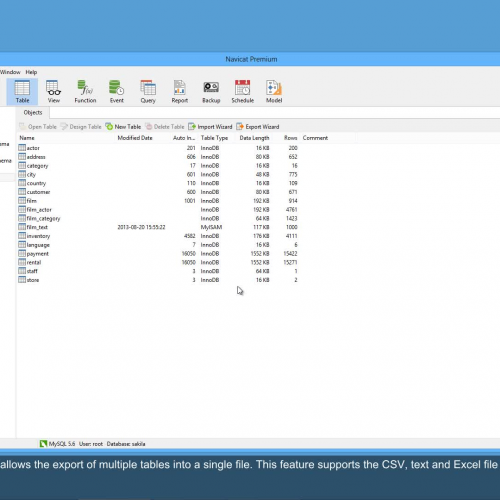Image resolution: width=500 pixels, height=500 pixels.
Task: Click the actor table icon
Action: click(22, 147)
